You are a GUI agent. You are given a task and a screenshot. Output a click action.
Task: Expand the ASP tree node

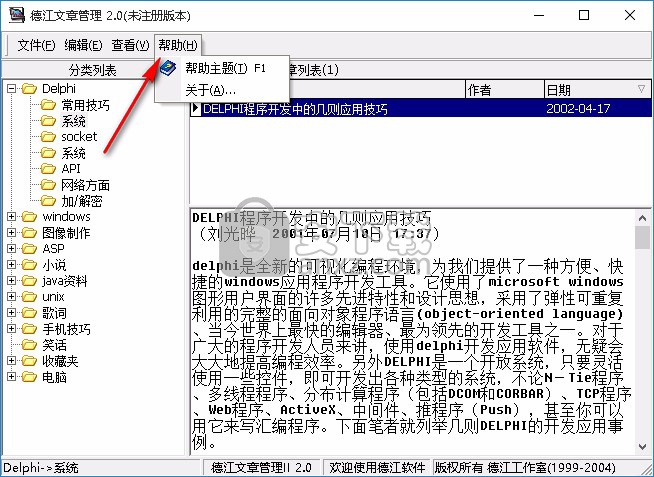(x=12, y=249)
